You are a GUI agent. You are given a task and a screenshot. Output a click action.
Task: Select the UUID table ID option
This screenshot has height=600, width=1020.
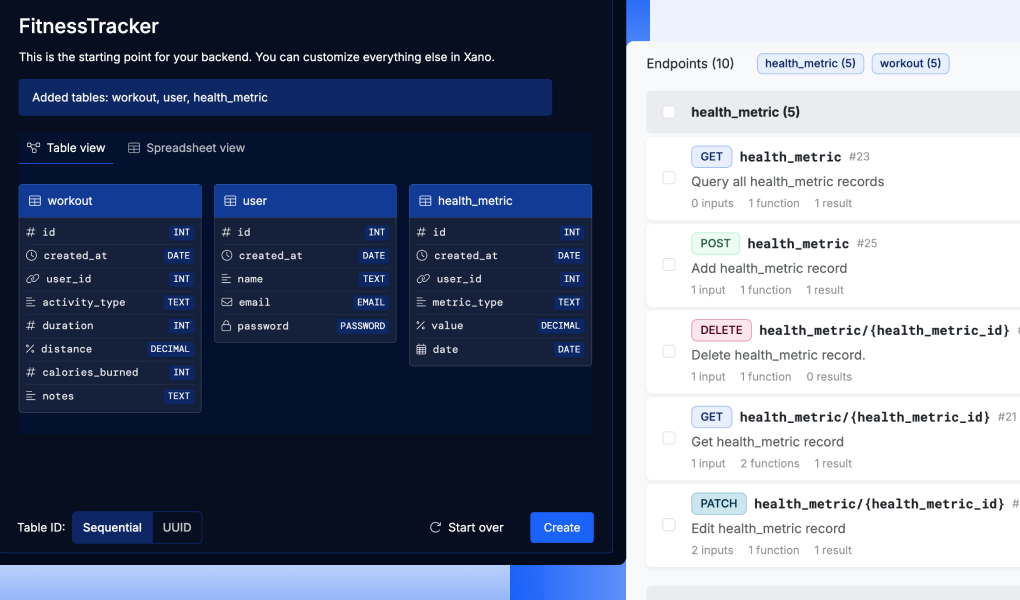pyautogui.click(x=177, y=527)
